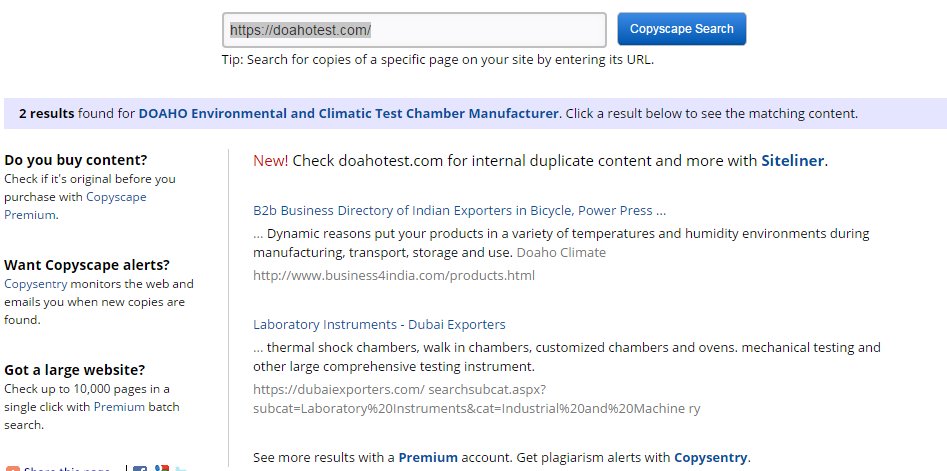Screen dimensions: 947x471
Task: Visit the dubaiexporters.com searchsubcat URL
Action: 477,399
